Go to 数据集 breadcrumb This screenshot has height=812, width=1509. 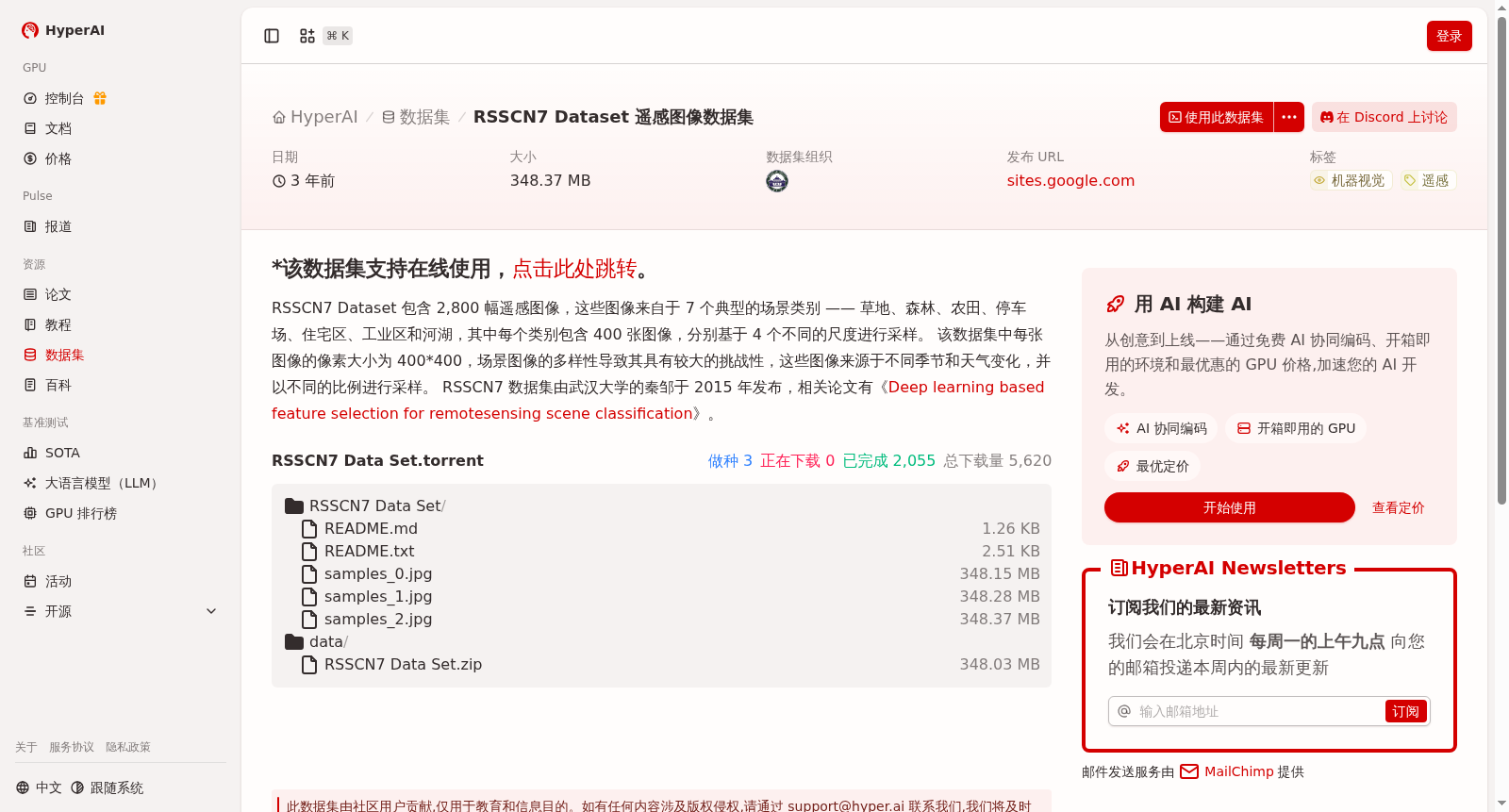pos(416,117)
